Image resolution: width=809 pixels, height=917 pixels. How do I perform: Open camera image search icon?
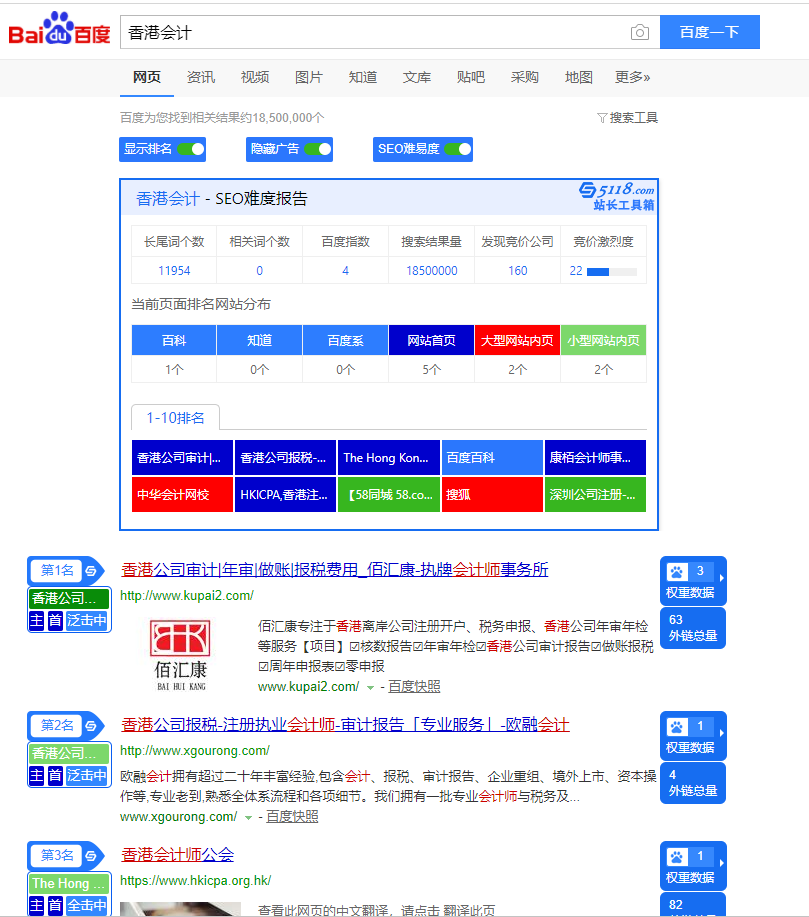click(x=639, y=32)
